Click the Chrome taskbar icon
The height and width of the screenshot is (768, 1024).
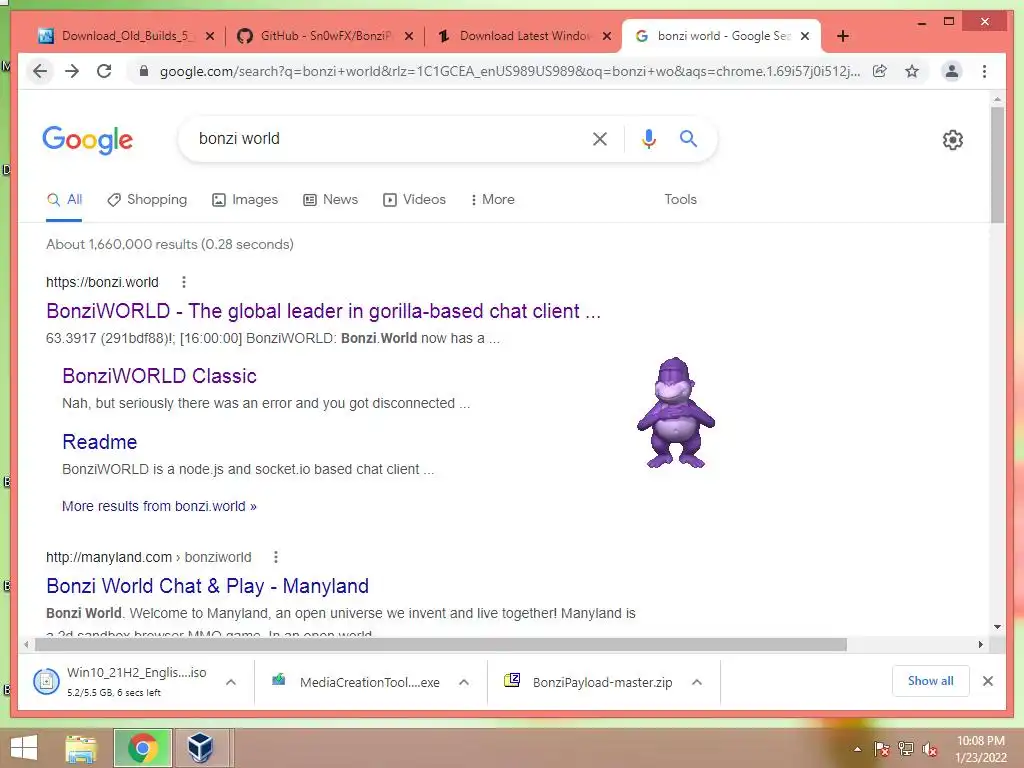pyautogui.click(x=143, y=748)
